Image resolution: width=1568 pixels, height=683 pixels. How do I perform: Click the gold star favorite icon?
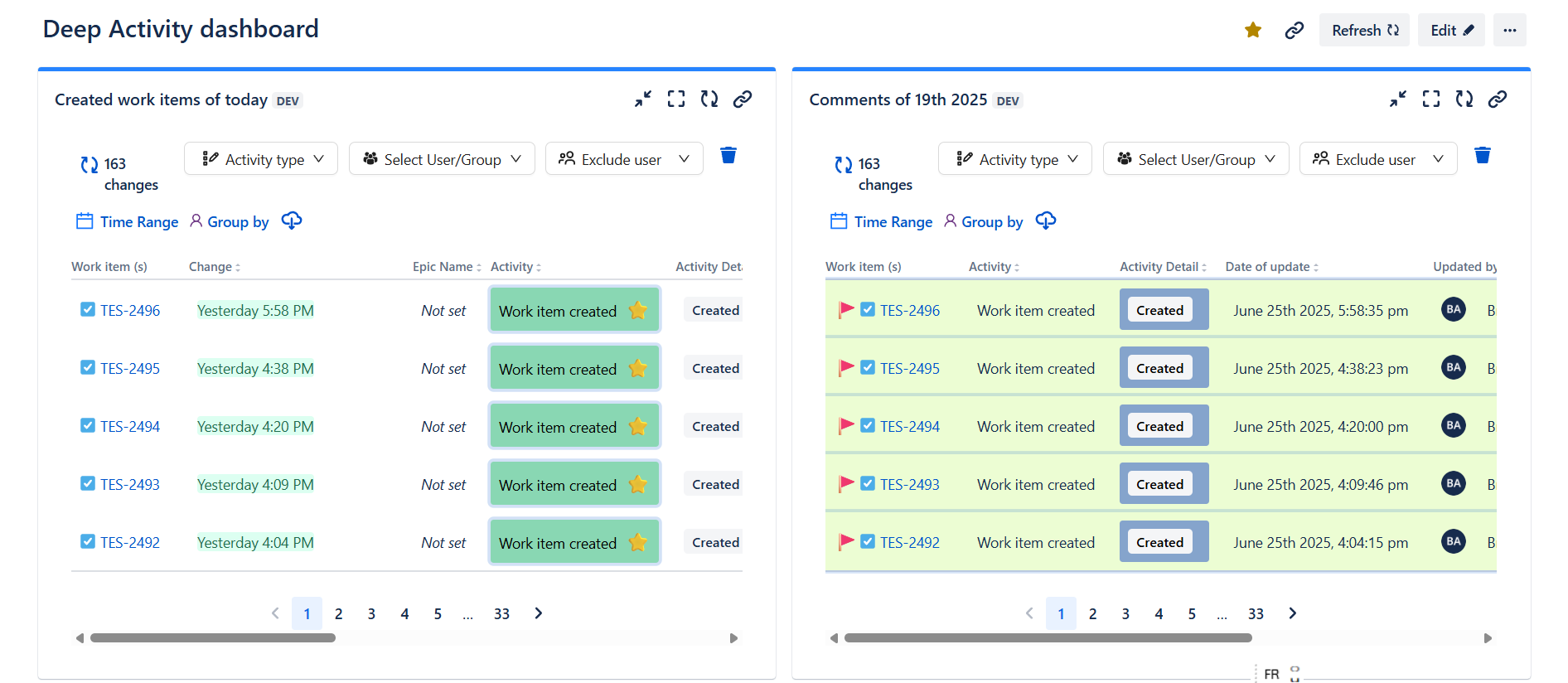[1252, 31]
